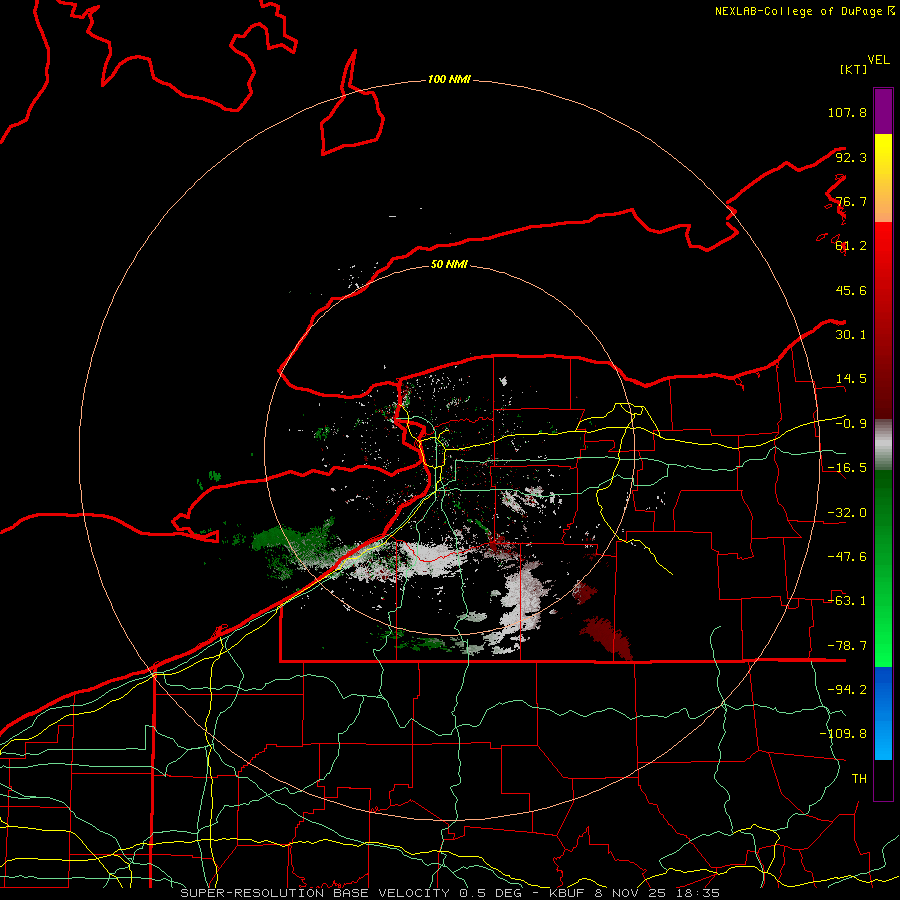Click the 100 NMI range ring label

[x=449, y=79]
